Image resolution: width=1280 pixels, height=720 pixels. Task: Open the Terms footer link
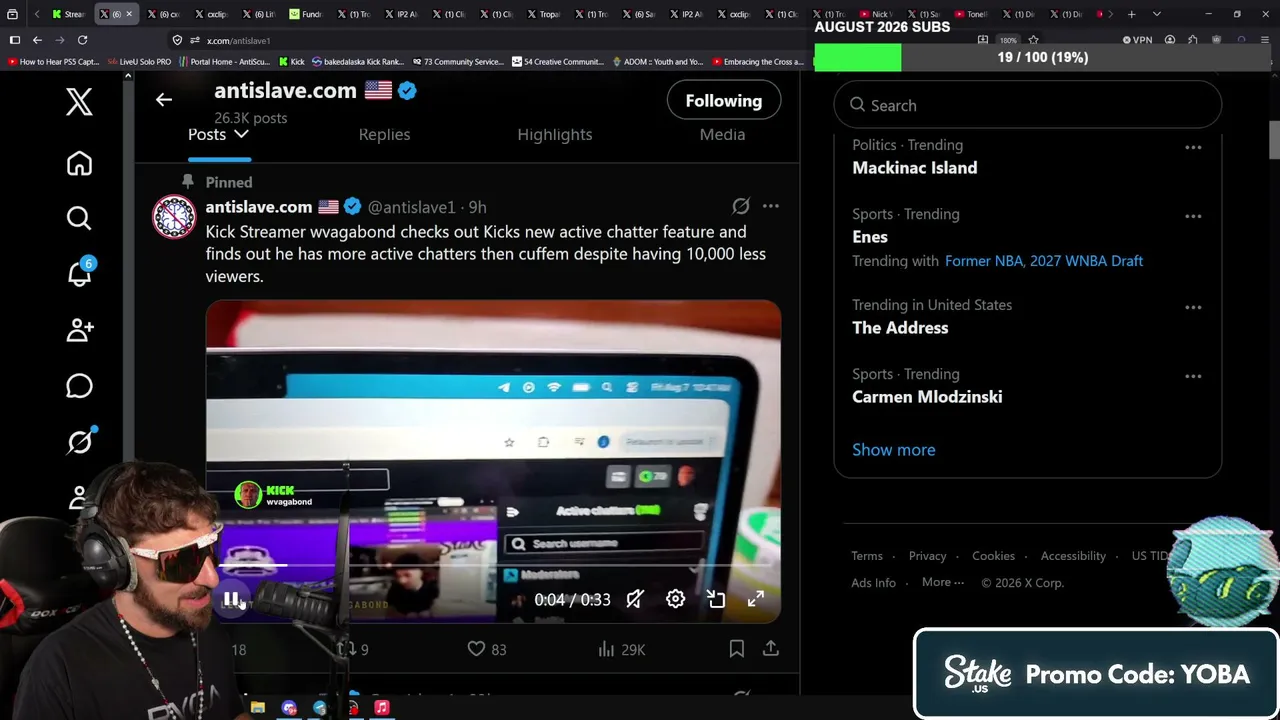tap(867, 556)
